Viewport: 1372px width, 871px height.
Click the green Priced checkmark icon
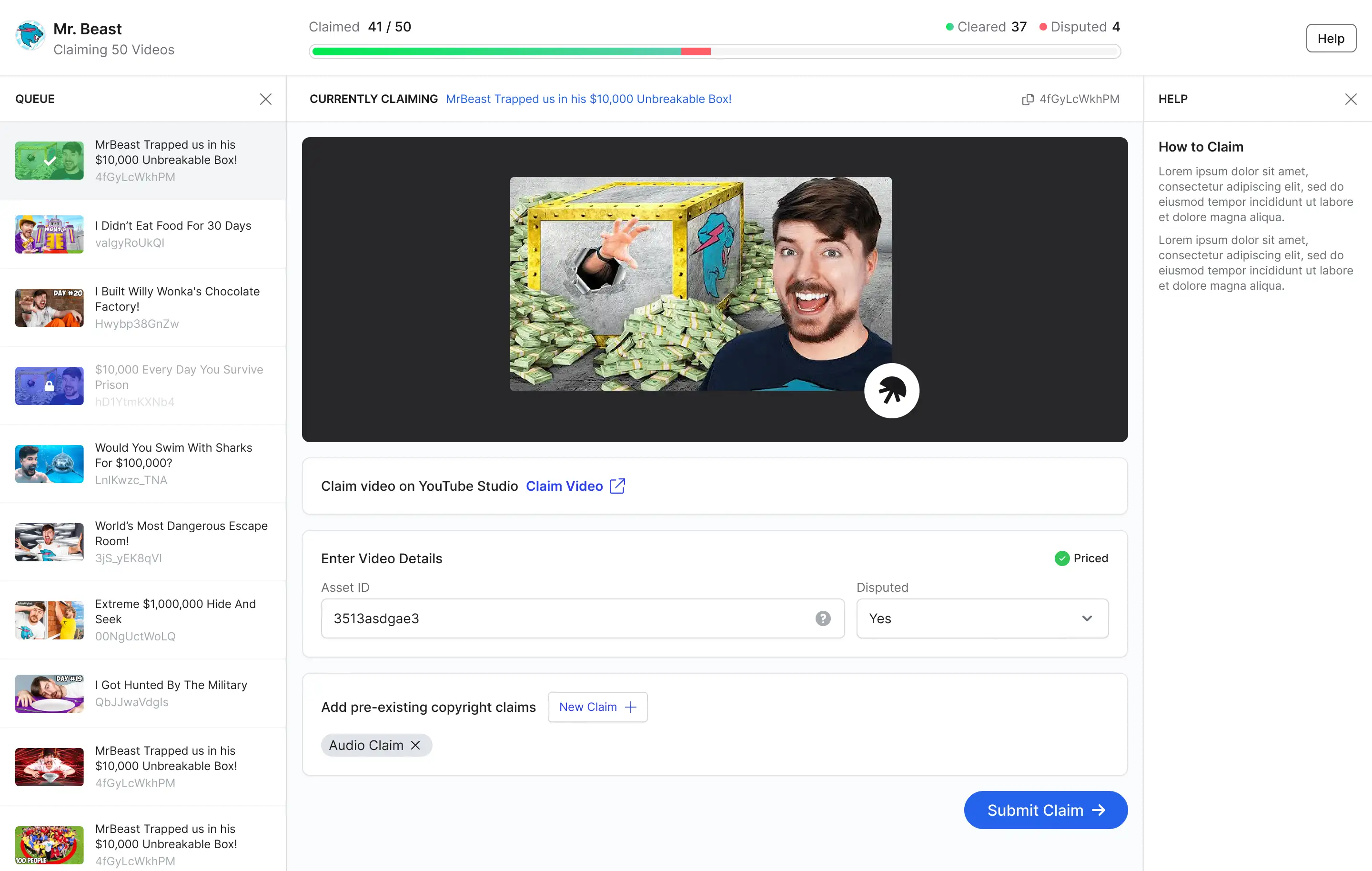[1061, 558]
